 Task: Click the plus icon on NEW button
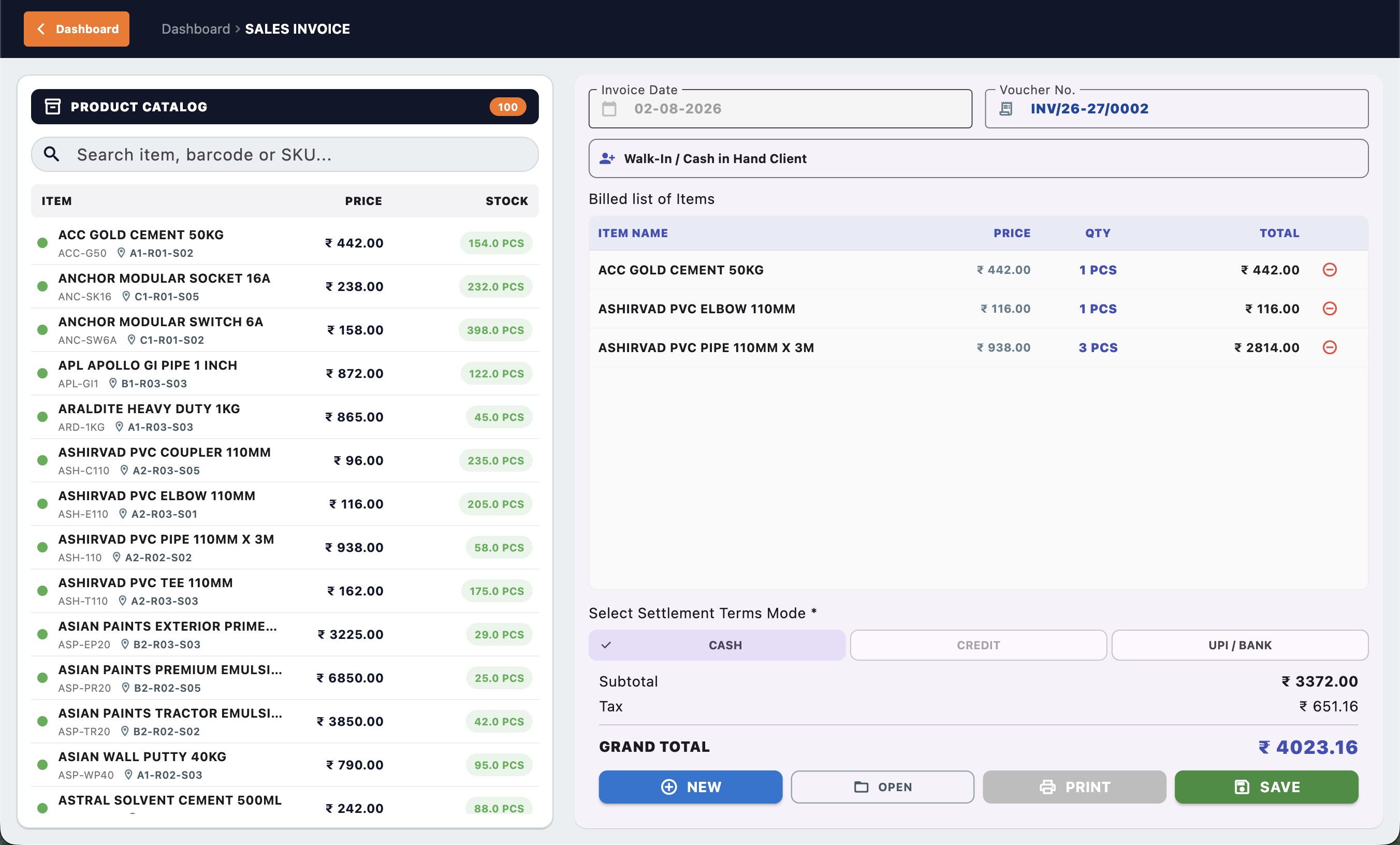[x=669, y=787]
